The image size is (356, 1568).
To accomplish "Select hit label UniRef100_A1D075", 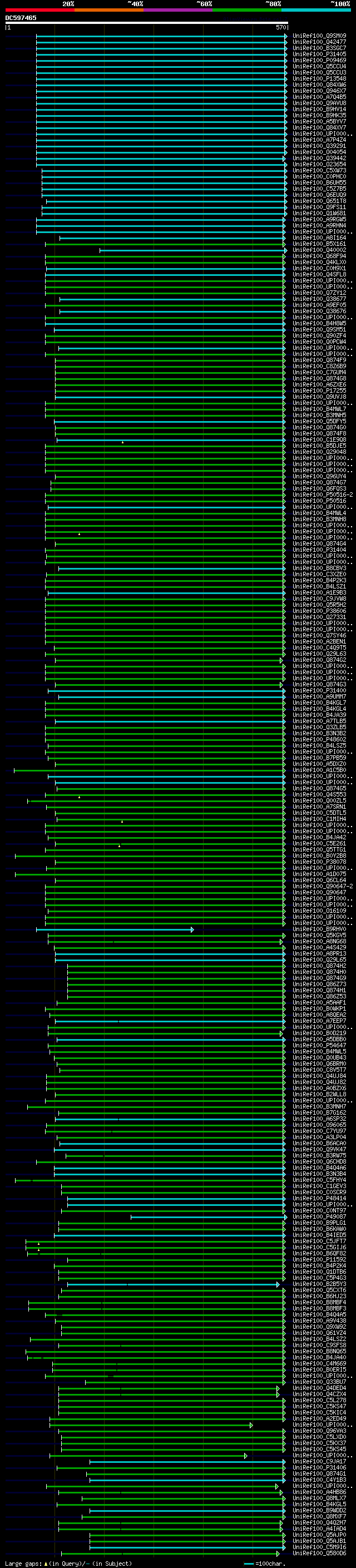I will pyautogui.click(x=319, y=874).
